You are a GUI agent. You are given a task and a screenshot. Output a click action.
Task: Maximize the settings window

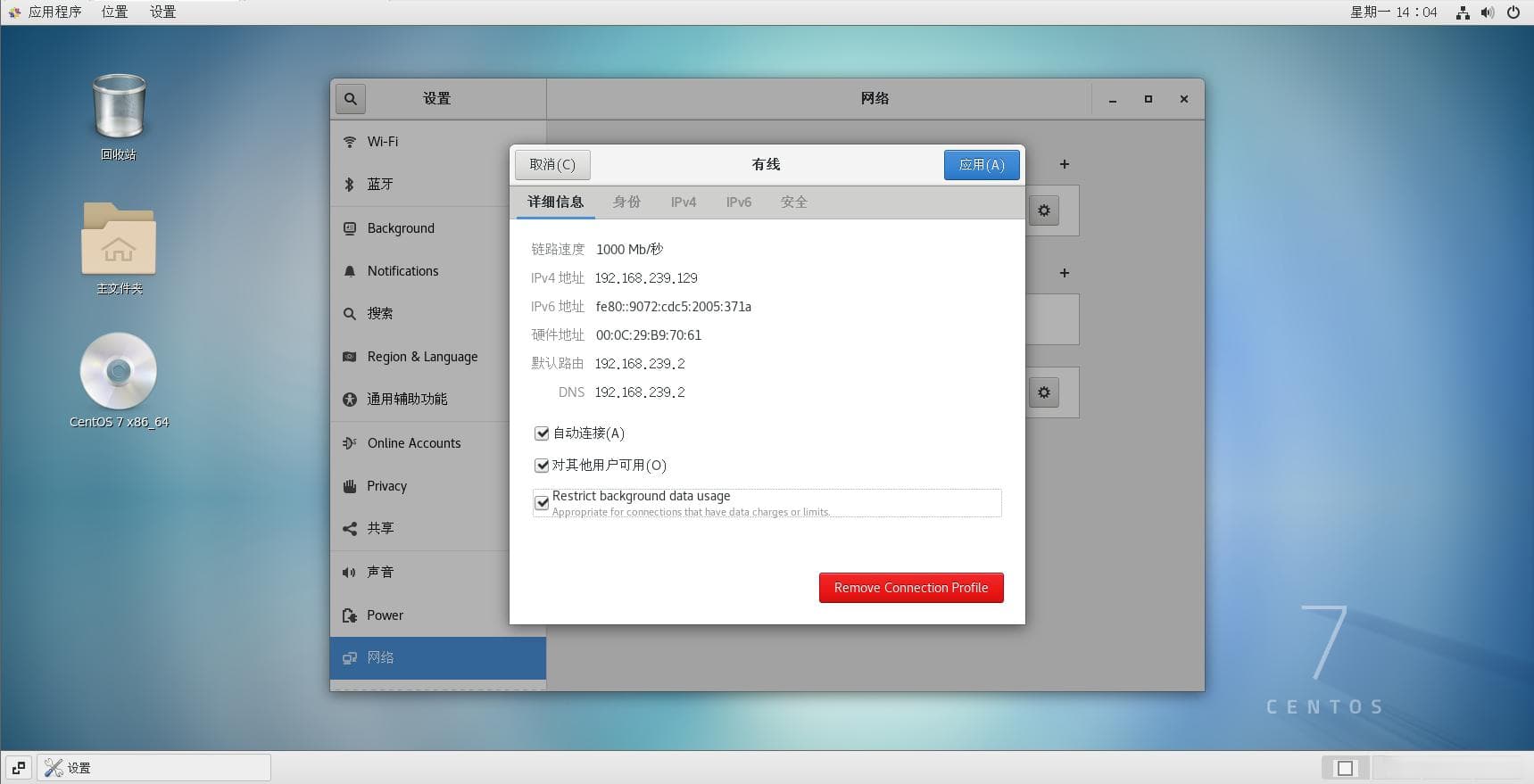[x=1148, y=99]
